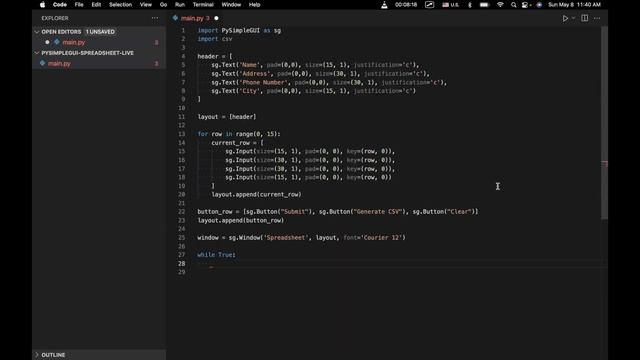This screenshot has height=360, width=640.
Task: Open the Window menu
Action: (231, 5)
